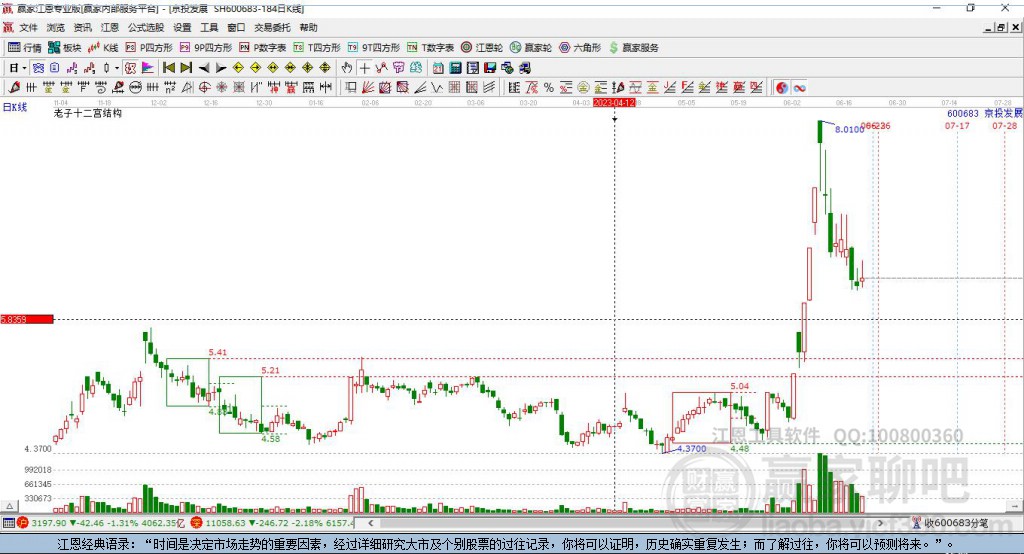
Task: Expand the volume panel triangle
Action: click(9, 506)
